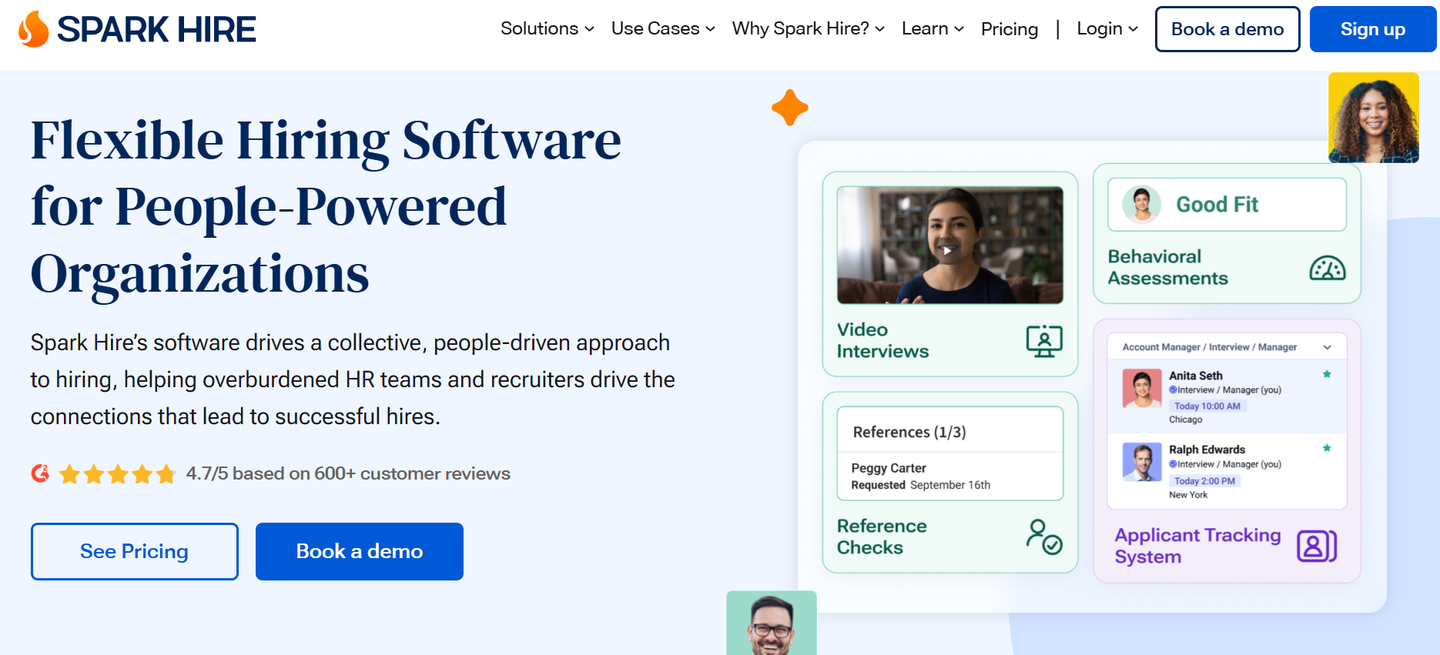1440x655 pixels.
Task: Click the five-star rating icons
Action: coord(118,474)
